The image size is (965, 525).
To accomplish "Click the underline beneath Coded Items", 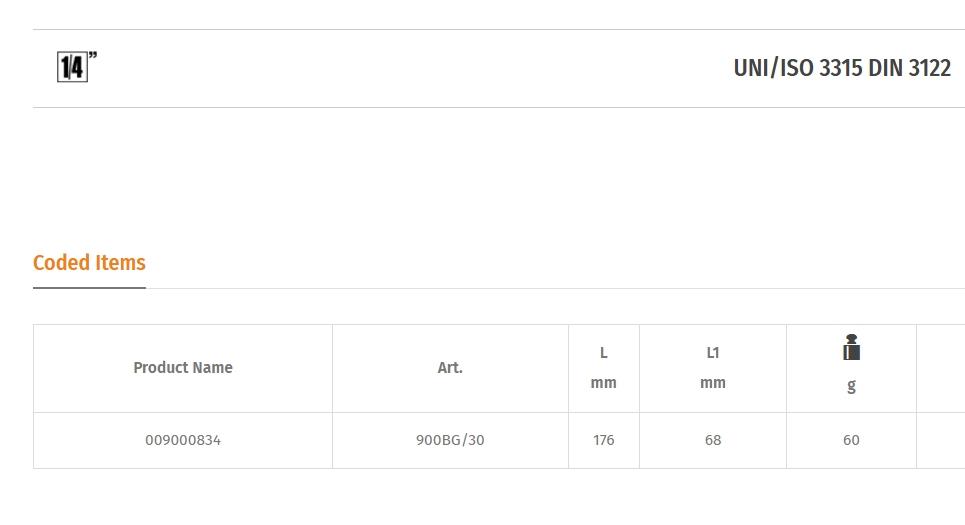I will pos(89,288).
